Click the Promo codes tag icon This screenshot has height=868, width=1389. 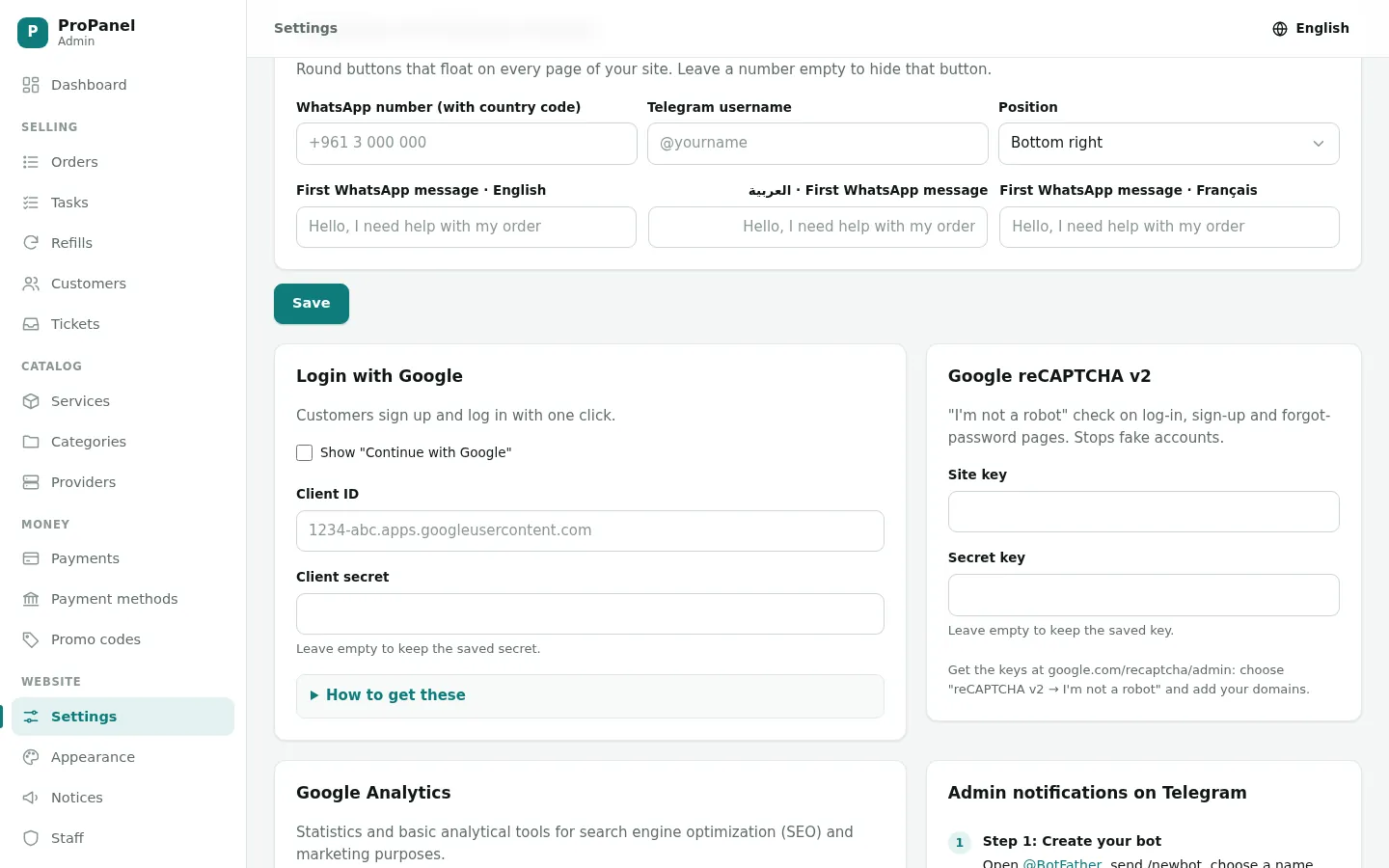point(31,639)
